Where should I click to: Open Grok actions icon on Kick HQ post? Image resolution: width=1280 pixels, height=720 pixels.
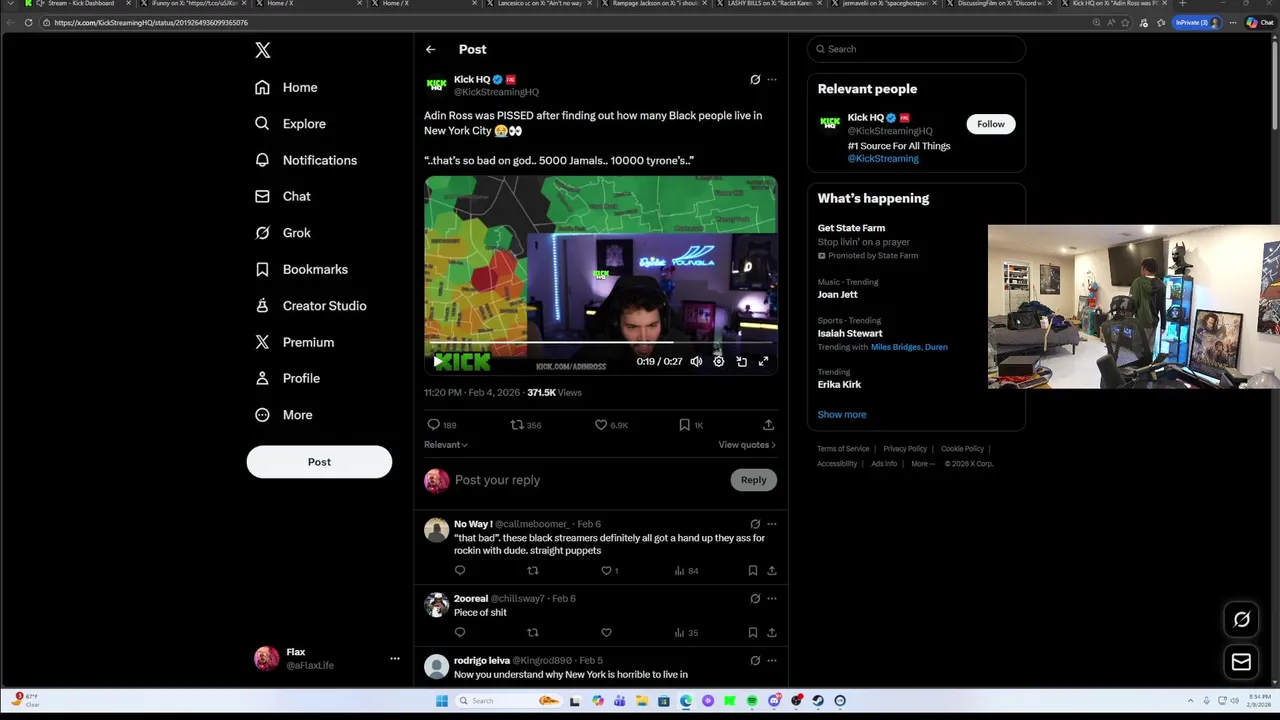point(755,79)
